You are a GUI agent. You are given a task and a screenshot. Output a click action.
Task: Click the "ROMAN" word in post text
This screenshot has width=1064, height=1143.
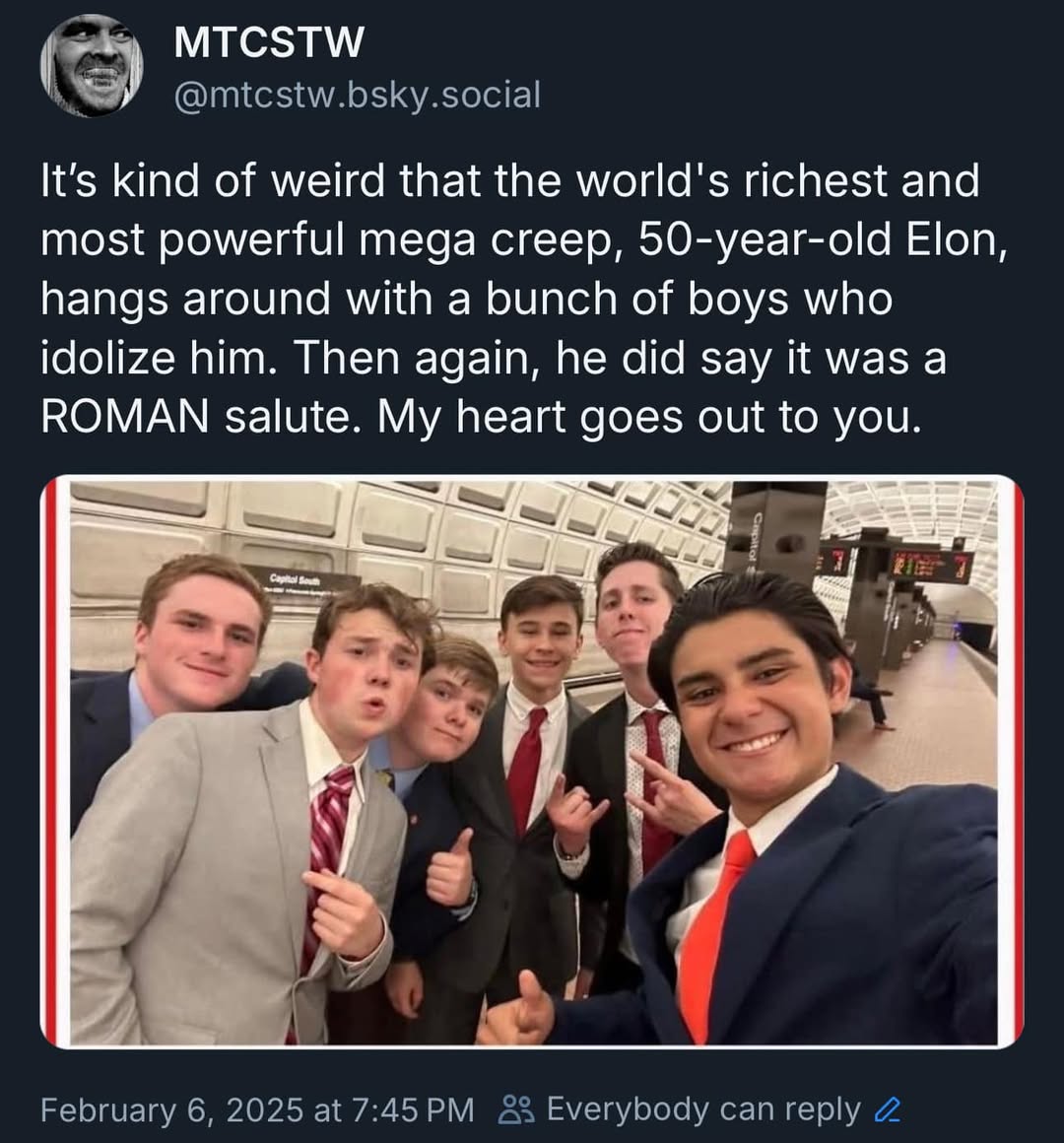point(125,417)
